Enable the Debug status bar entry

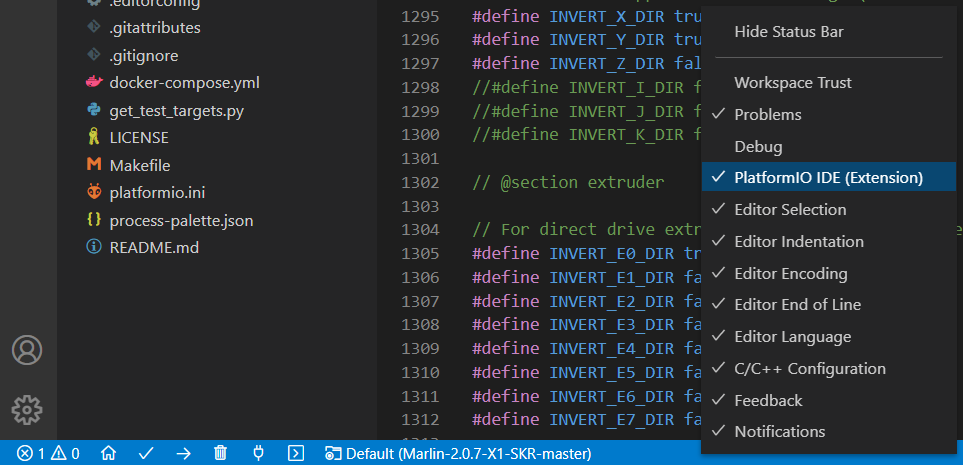point(758,146)
